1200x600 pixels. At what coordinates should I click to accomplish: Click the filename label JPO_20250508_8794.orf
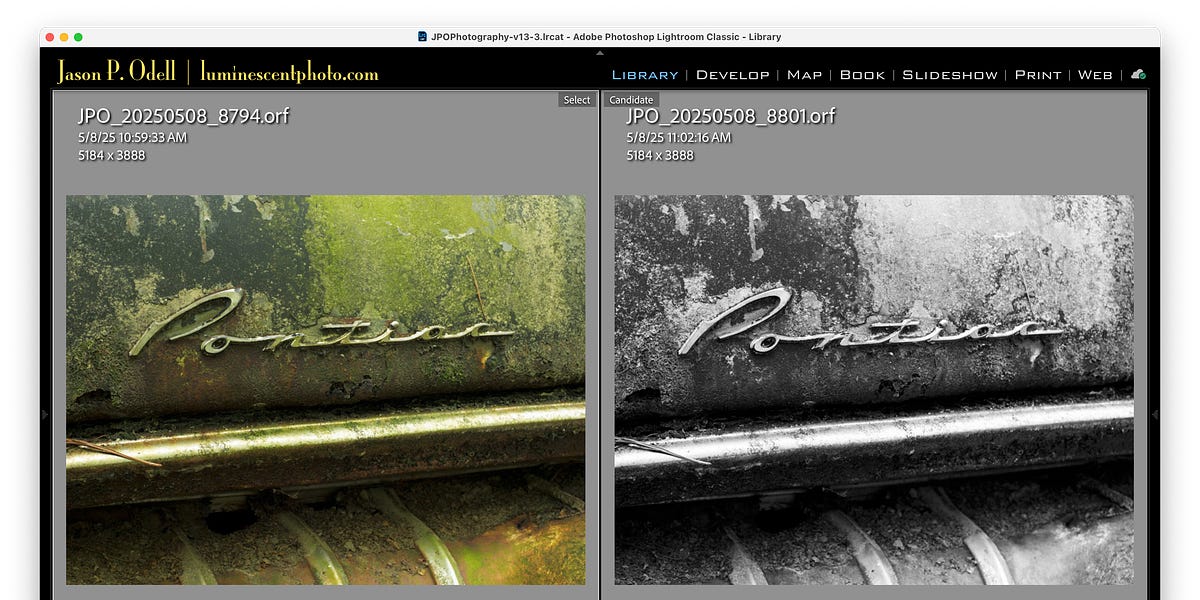(x=182, y=116)
